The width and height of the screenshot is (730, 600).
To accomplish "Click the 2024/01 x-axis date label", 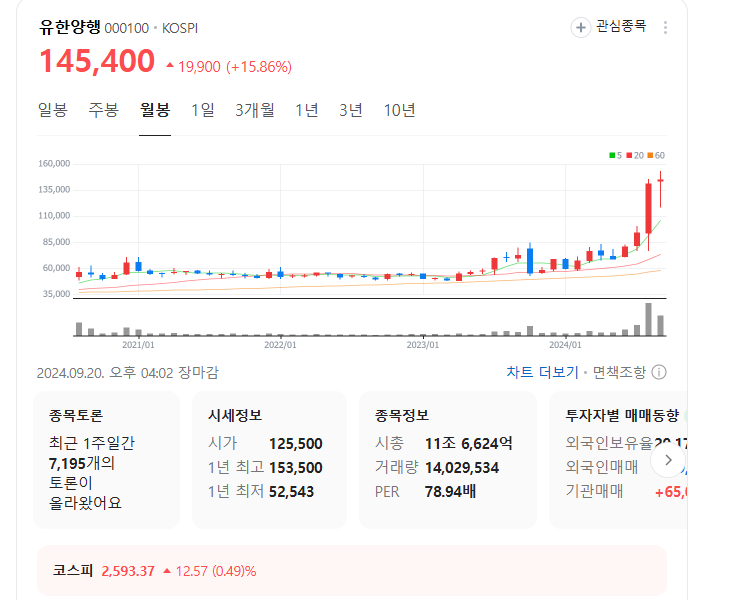I will (565, 345).
